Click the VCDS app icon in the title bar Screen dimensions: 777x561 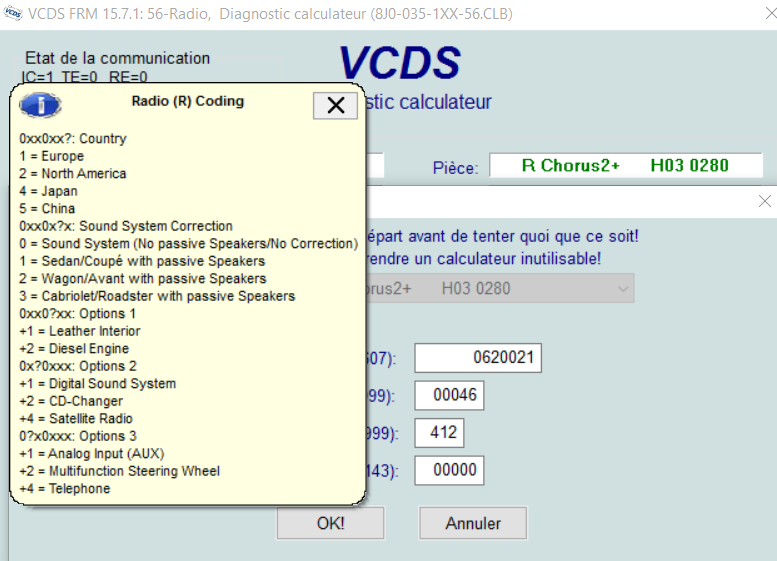click(x=12, y=13)
